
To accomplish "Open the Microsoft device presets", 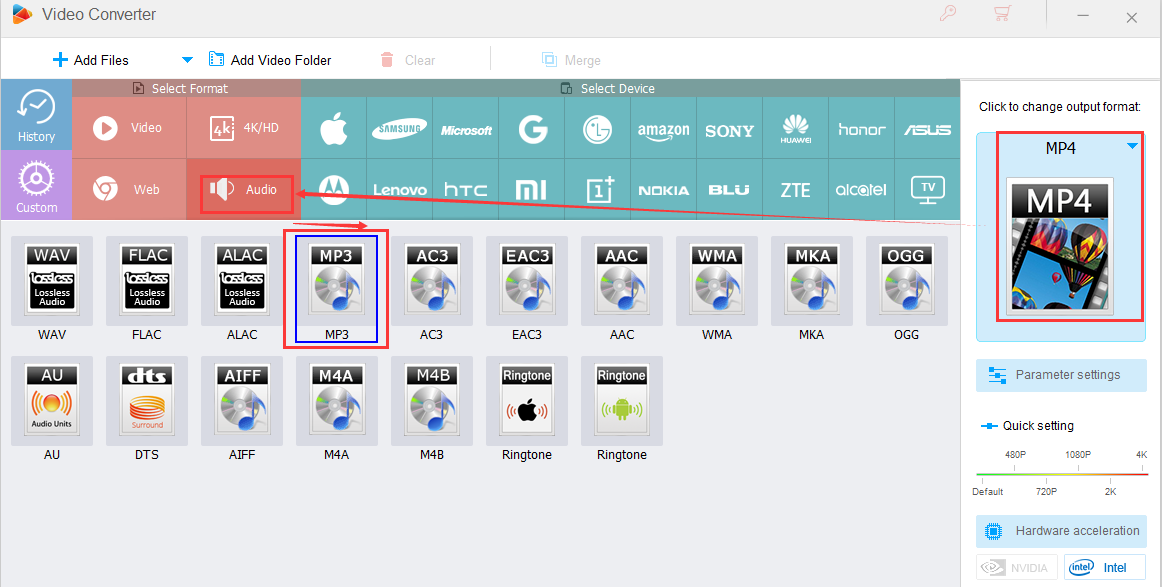I will click(465, 128).
